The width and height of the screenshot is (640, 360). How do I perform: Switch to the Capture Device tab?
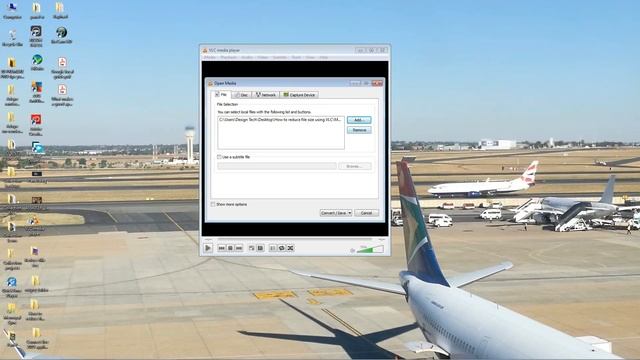[299, 95]
